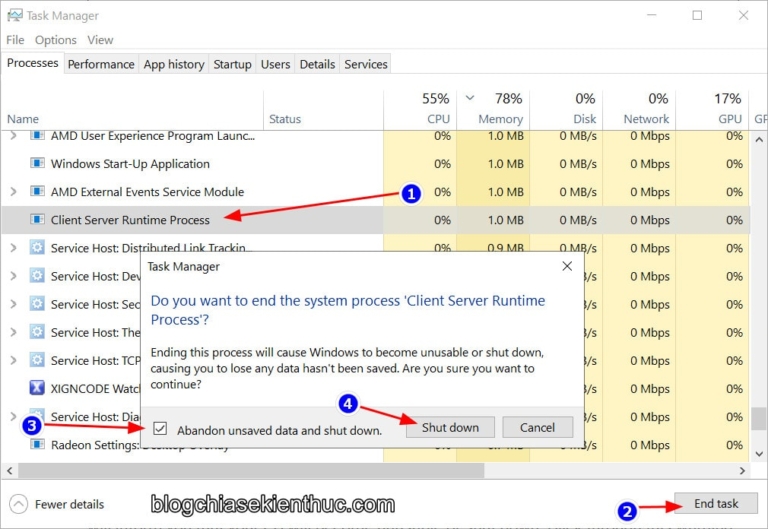The height and width of the screenshot is (529, 768).
Task: Expand the AMD External Events Service Module row
Action: pyautogui.click(x=13, y=192)
